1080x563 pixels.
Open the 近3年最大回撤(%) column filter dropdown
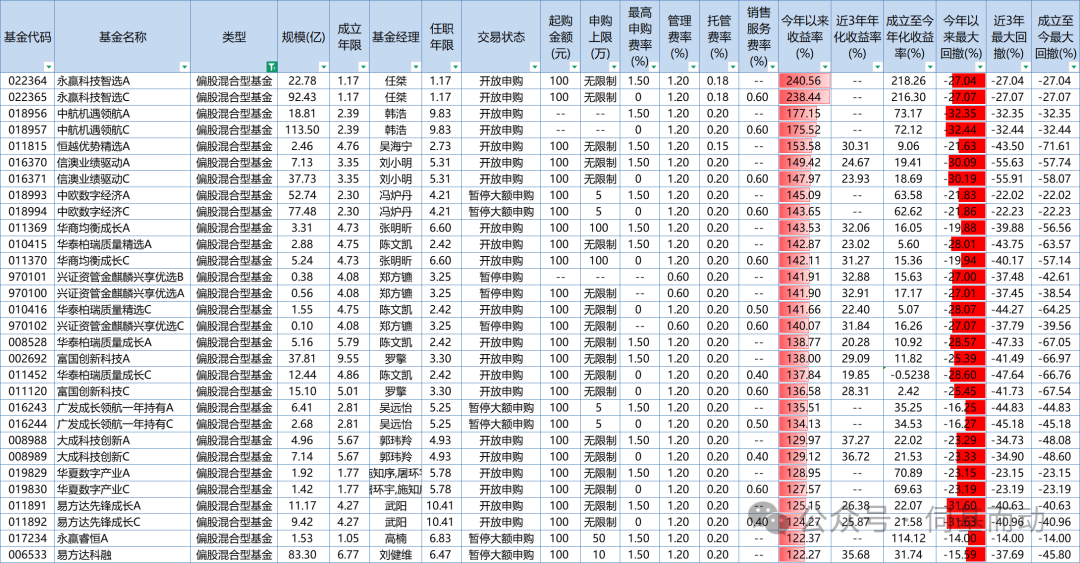coord(1025,67)
